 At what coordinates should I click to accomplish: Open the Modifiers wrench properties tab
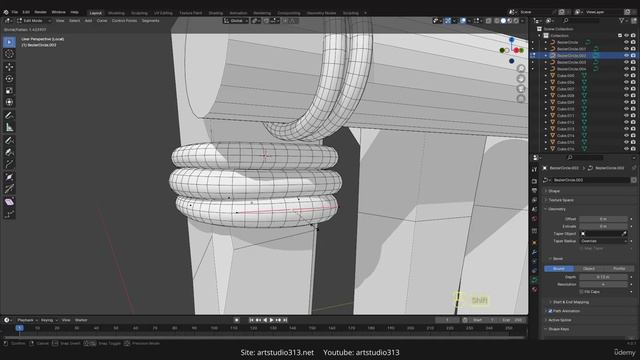[x=534, y=253]
